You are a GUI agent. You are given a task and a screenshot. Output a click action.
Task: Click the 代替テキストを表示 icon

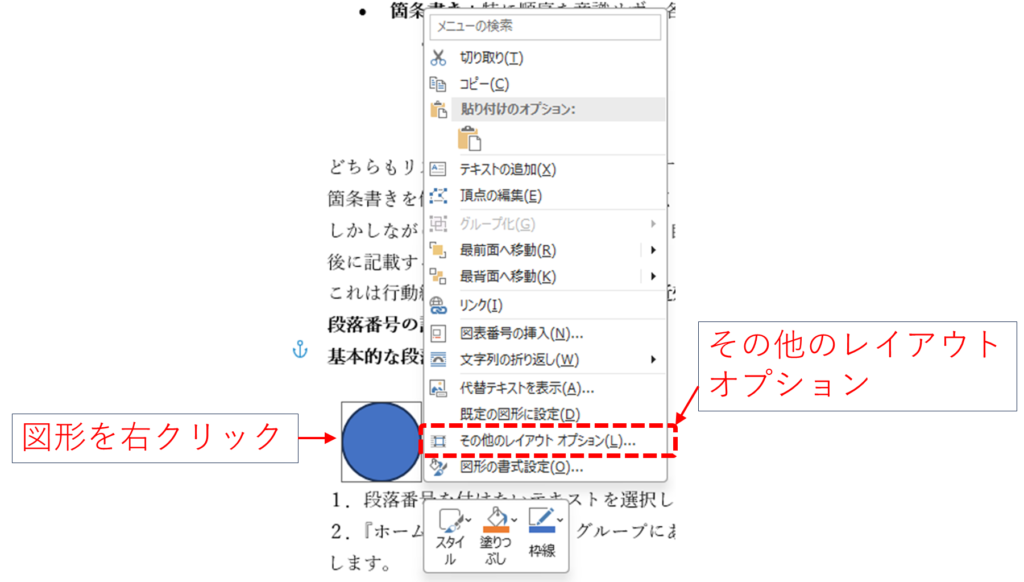(438, 387)
